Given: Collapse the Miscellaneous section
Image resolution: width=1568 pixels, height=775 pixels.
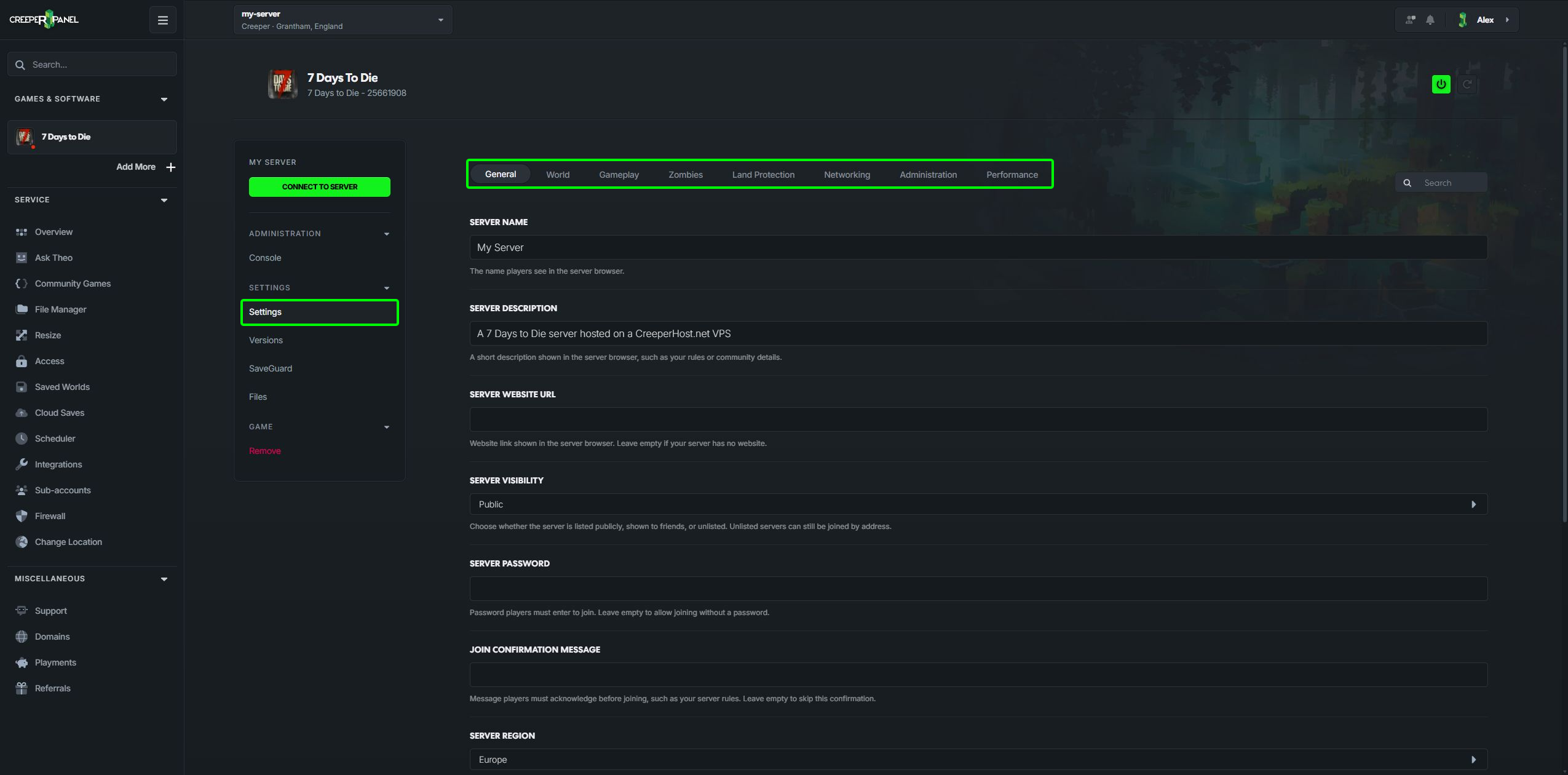Looking at the screenshot, I should [164, 579].
